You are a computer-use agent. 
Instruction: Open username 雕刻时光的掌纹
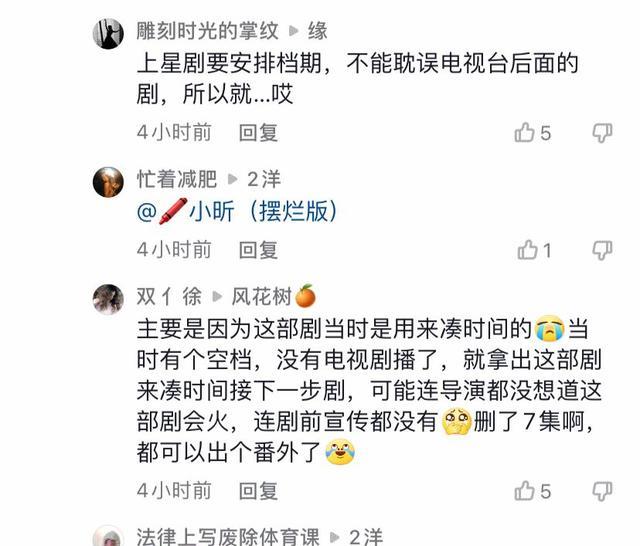pos(208,31)
